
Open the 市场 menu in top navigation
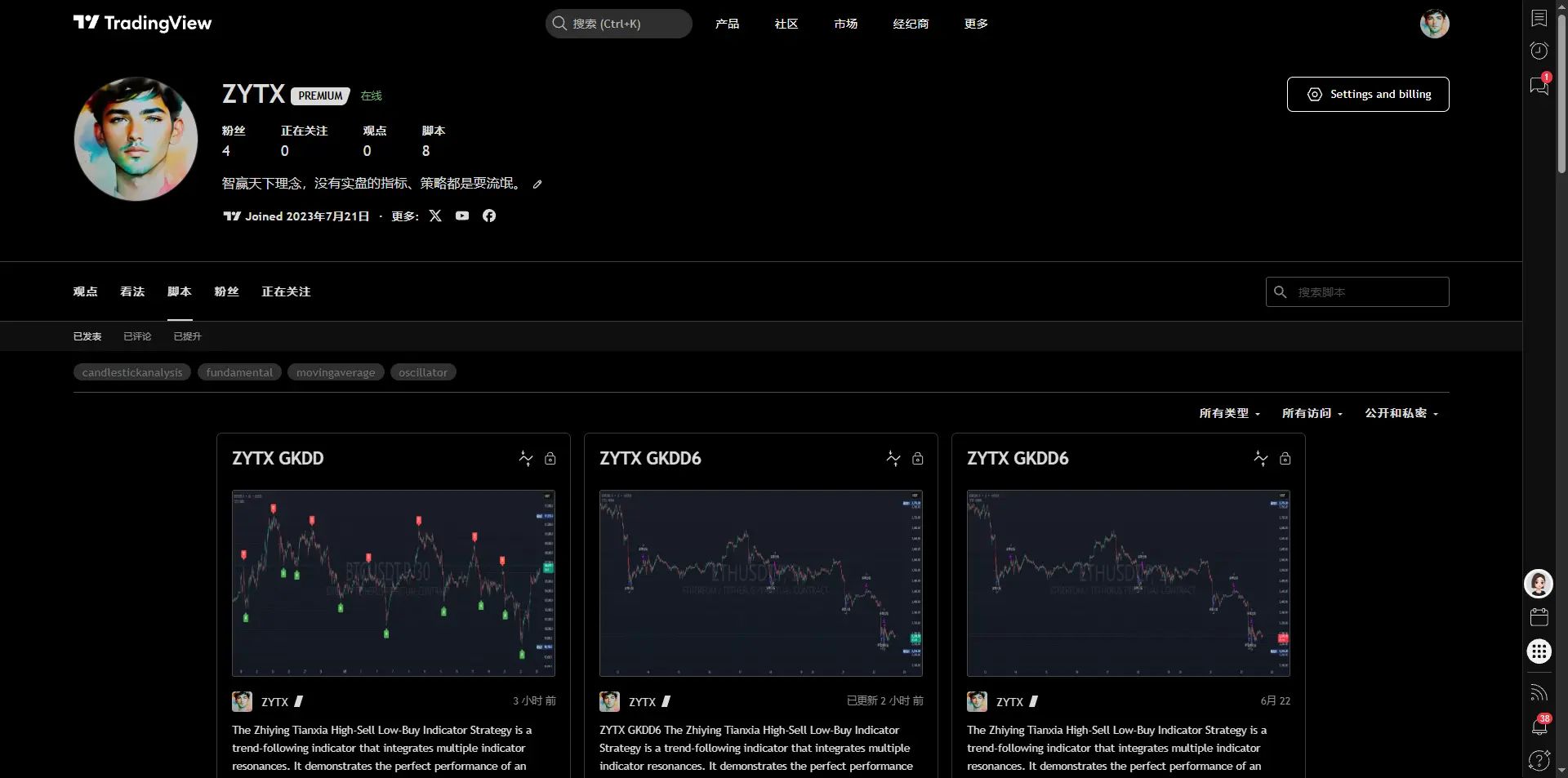(x=846, y=24)
